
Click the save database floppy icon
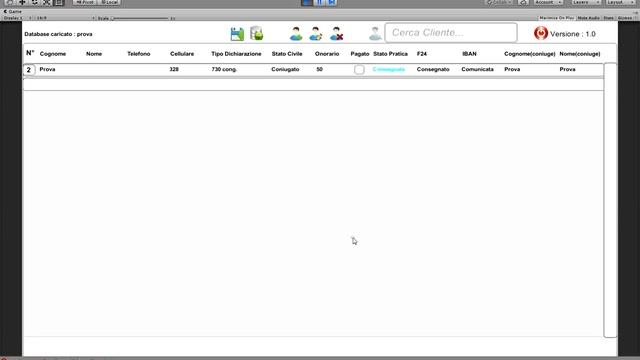pos(237,34)
